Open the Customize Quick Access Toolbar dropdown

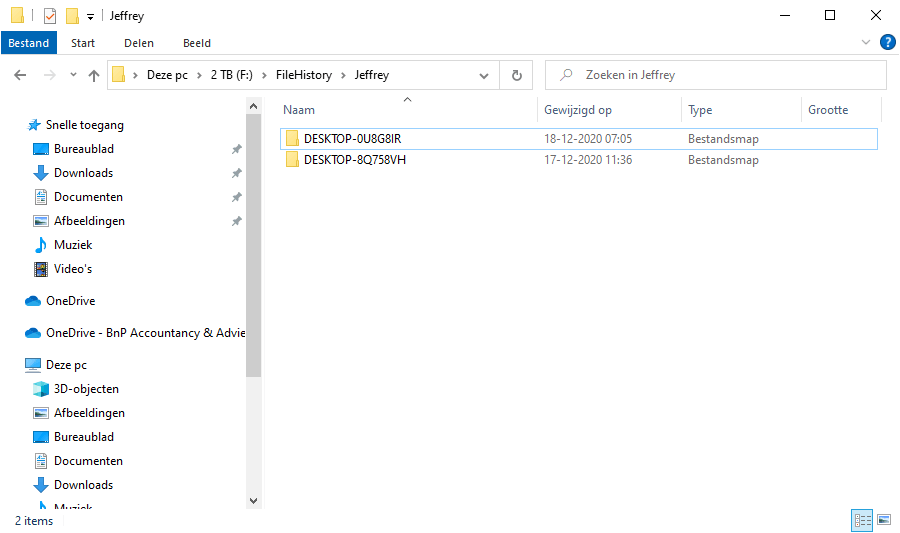coord(90,17)
